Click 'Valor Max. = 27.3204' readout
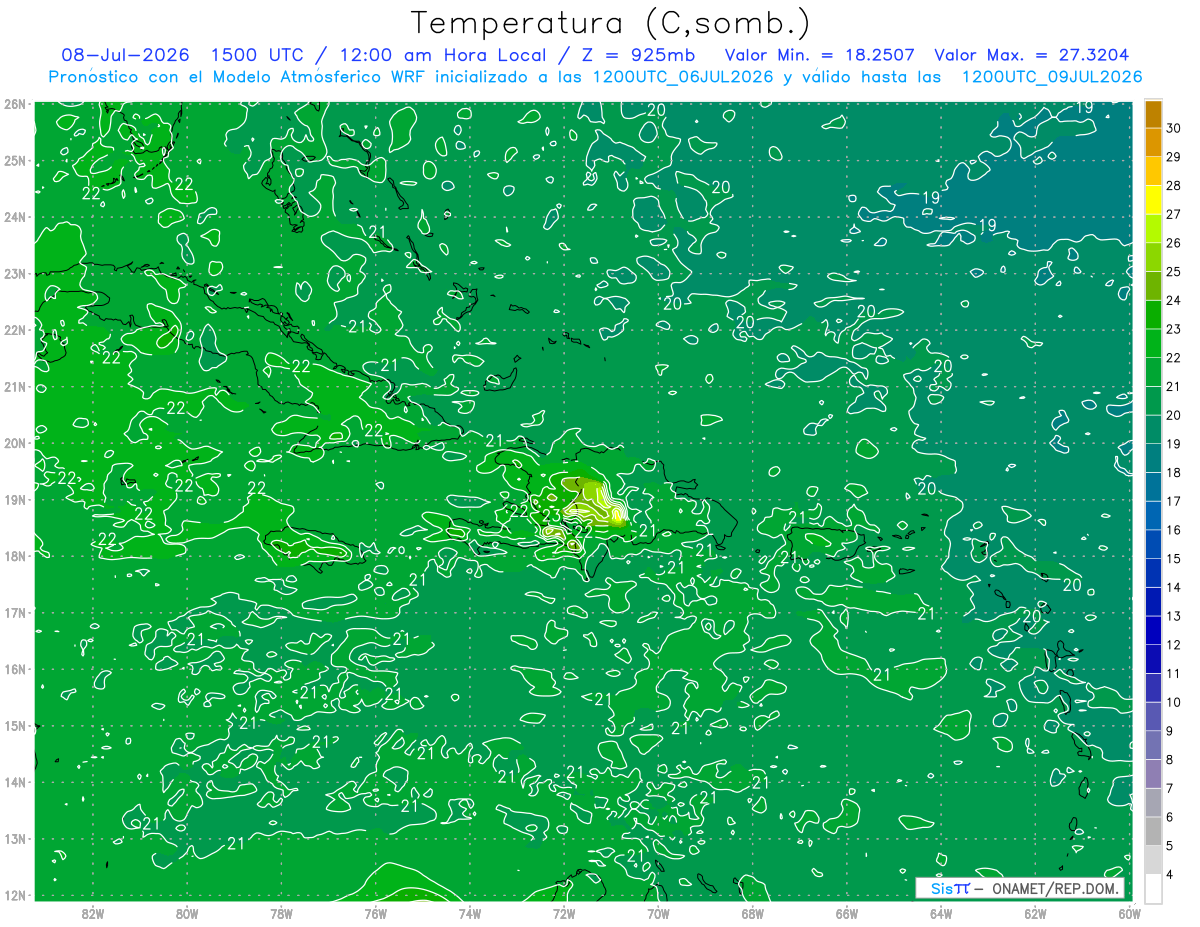Screen dimensions: 1200x927 coord(1032,54)
